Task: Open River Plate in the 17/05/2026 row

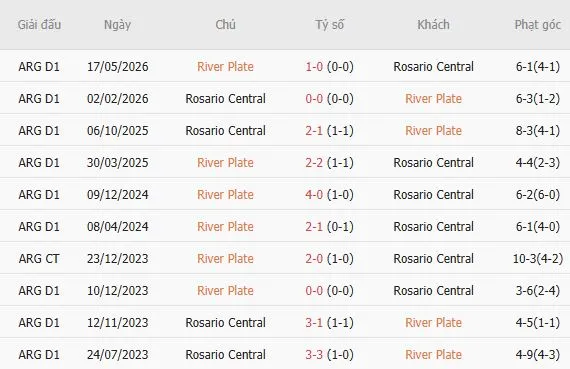Action: pyautogui.click(x=225, y=67)
